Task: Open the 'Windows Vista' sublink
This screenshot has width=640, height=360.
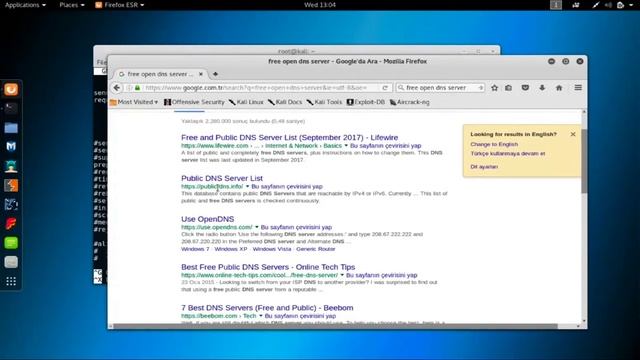Action: pyautogui.click(x=272, y=249)
